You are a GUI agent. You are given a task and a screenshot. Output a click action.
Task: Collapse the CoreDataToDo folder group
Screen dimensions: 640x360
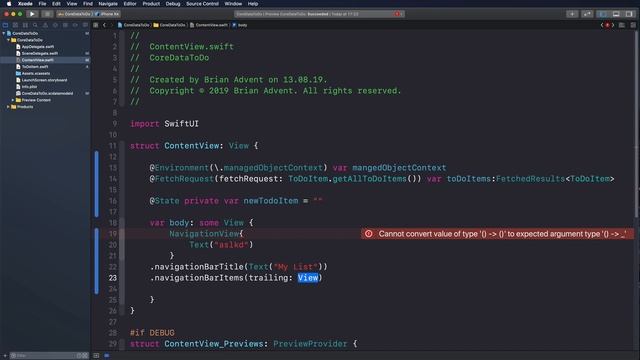pyautogui.click(x=9, y=40)
